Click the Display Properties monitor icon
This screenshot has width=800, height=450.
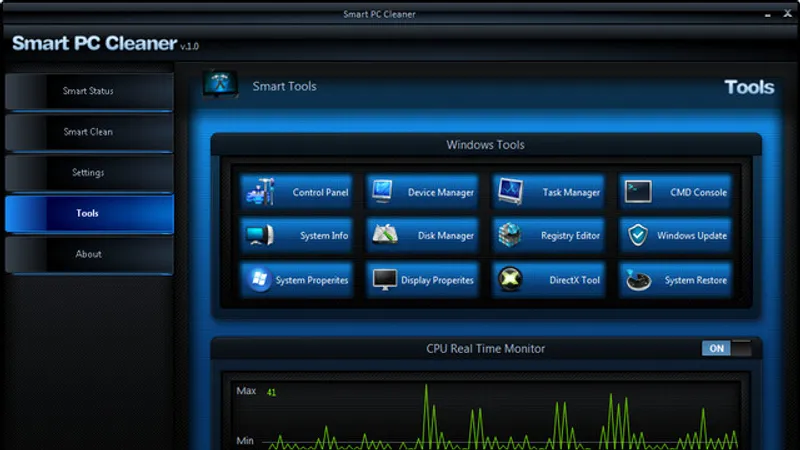click(385, 280)
